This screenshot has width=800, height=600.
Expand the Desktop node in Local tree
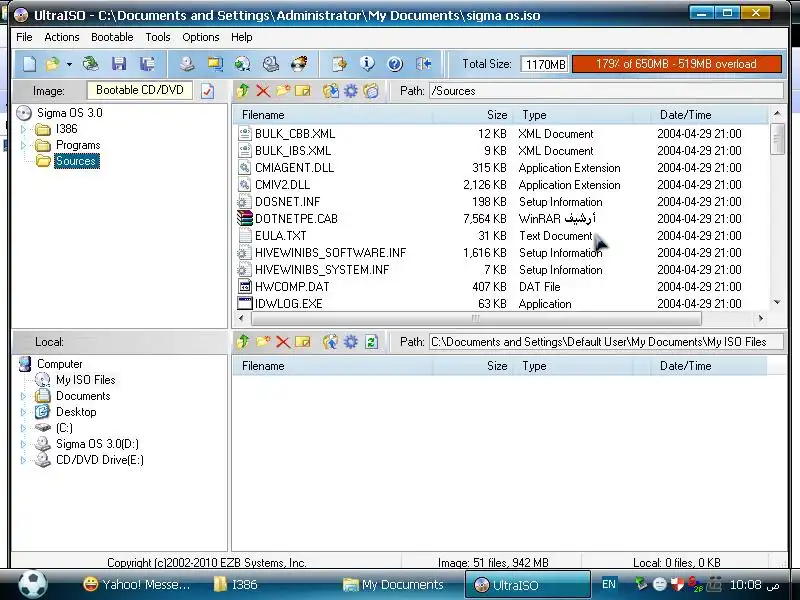pos(23,412)
